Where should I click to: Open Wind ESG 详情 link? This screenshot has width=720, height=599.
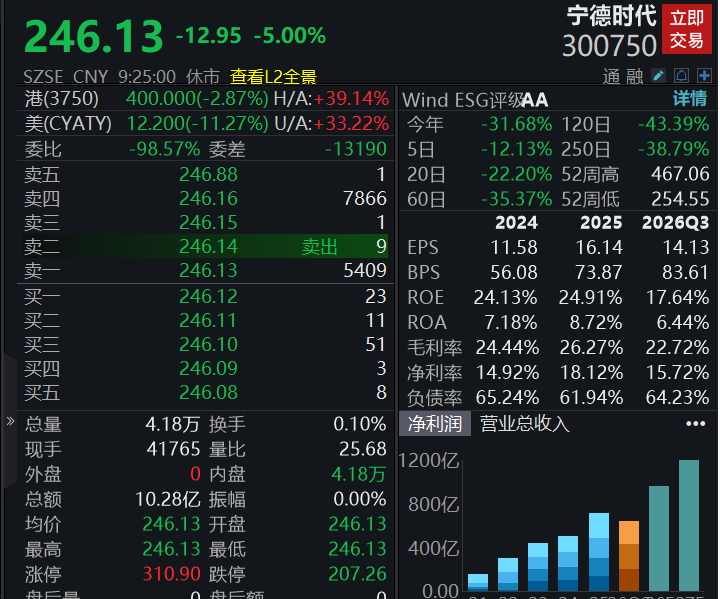(x=690, y=99)
